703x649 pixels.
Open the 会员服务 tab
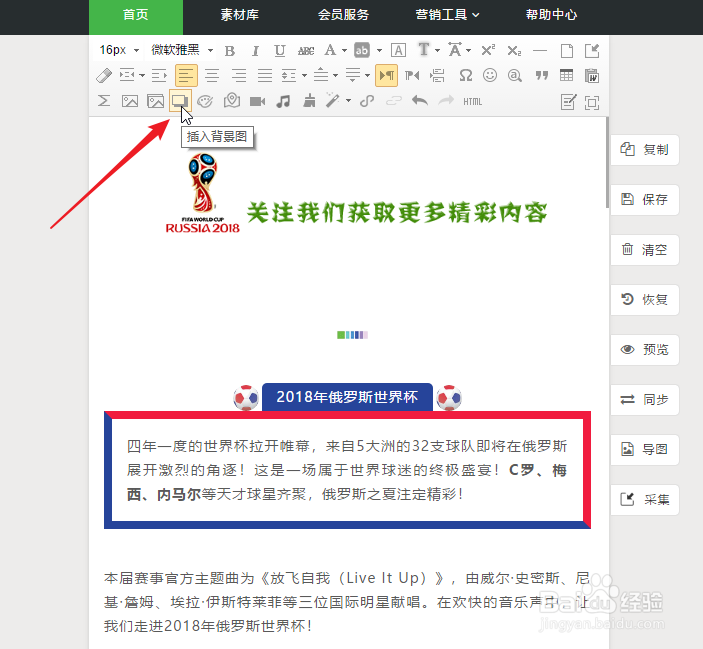pos(343,15)
